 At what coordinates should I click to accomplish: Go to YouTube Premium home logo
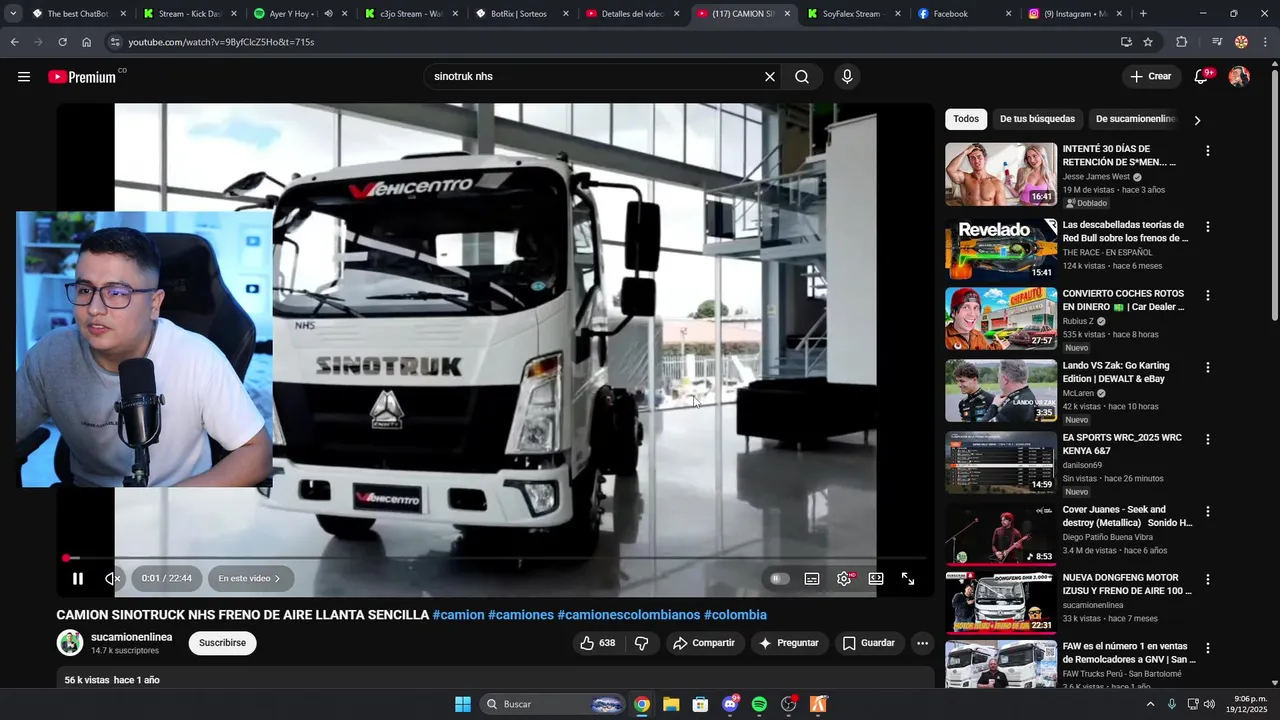tap(82, 77)
